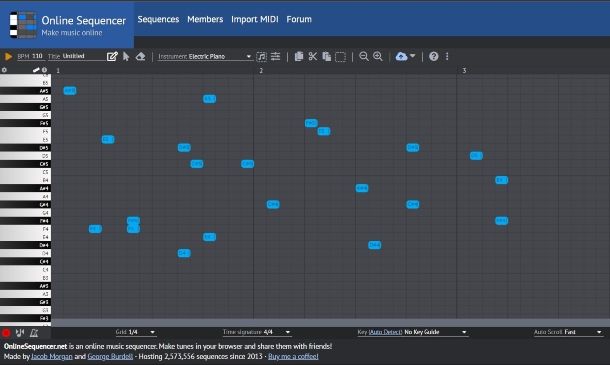Click the Buy me a coffee link
This screenshot has height=365, width=610.
pyautogui.click(x=293, y=356)
